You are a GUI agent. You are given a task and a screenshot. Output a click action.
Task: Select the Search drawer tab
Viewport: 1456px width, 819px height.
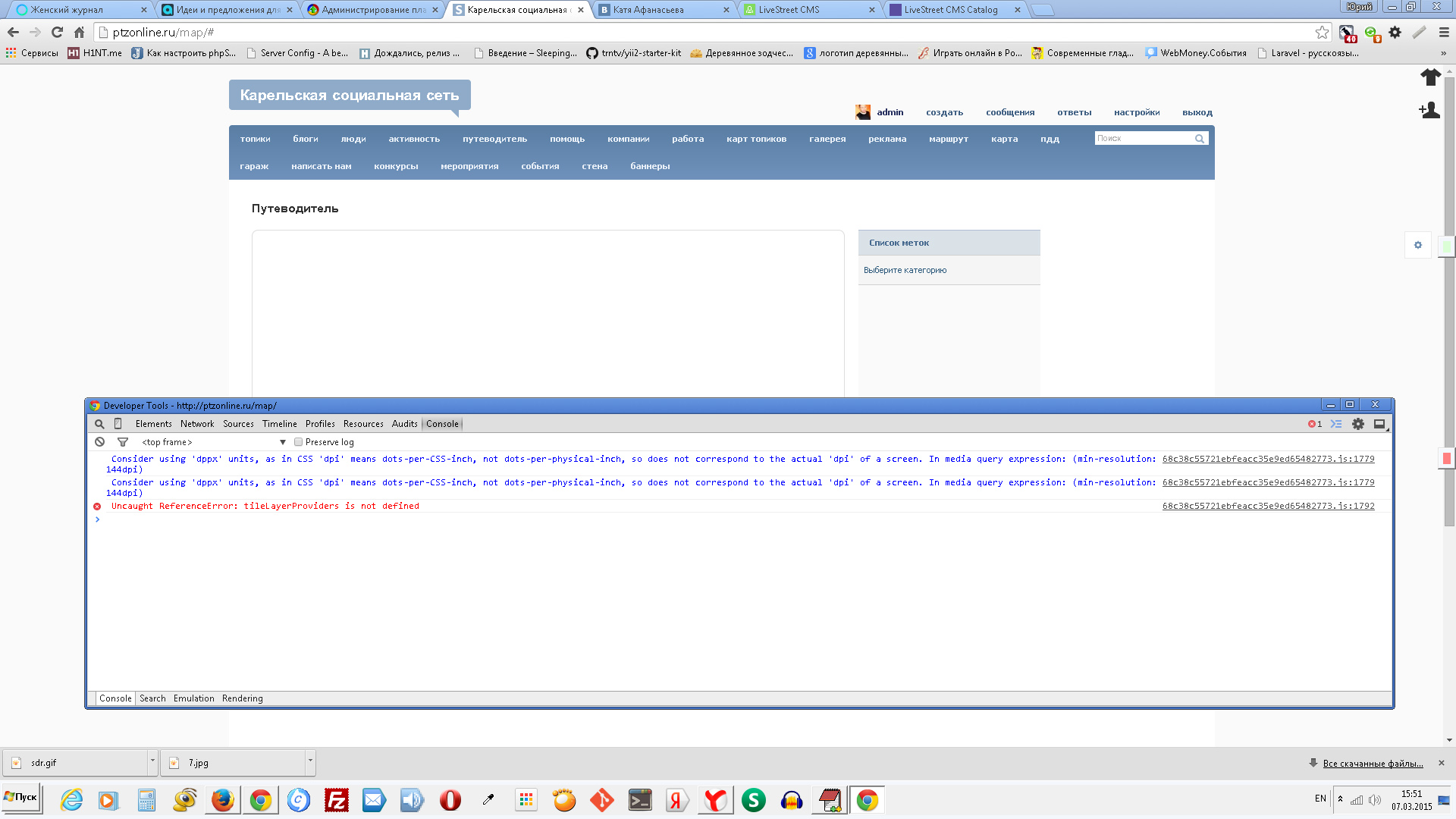pos(152,698)
